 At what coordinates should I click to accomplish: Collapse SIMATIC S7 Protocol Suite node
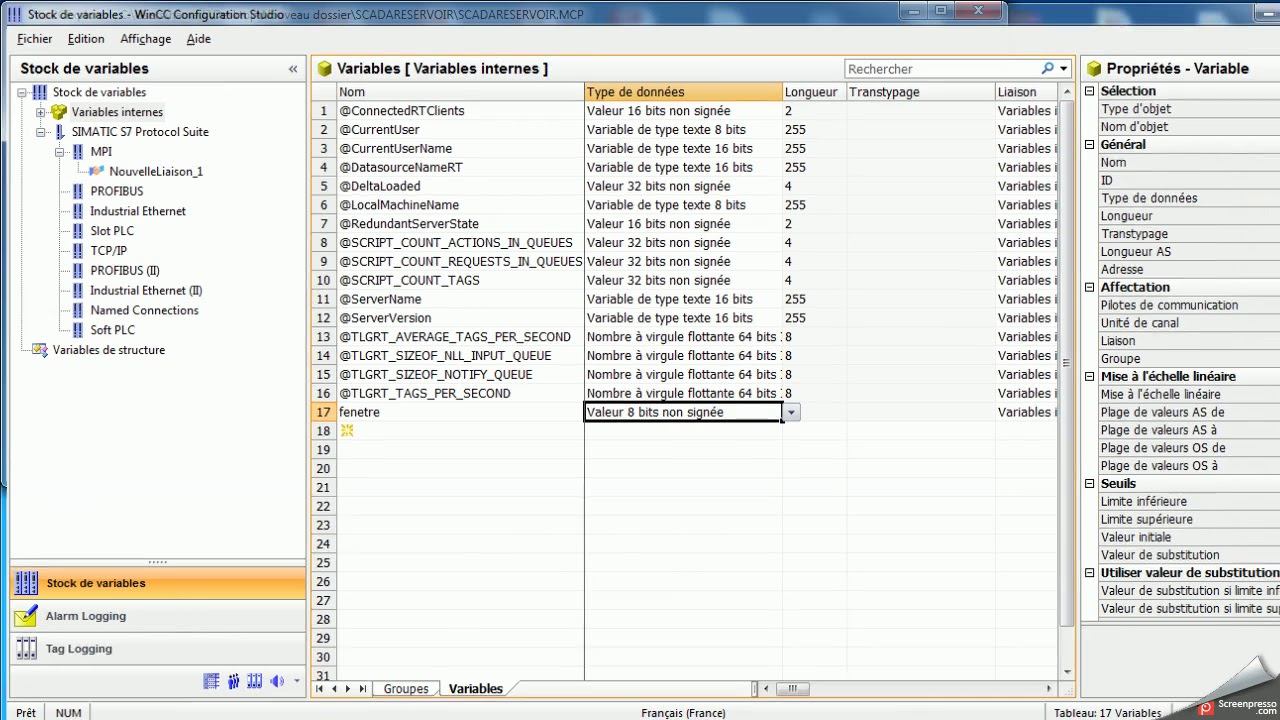tap(41, 132)
